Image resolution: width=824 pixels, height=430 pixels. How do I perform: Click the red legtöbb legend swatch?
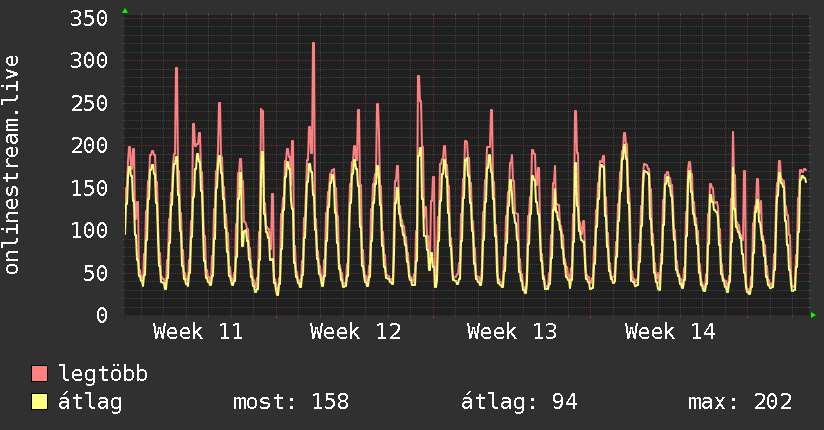[39, 373]
